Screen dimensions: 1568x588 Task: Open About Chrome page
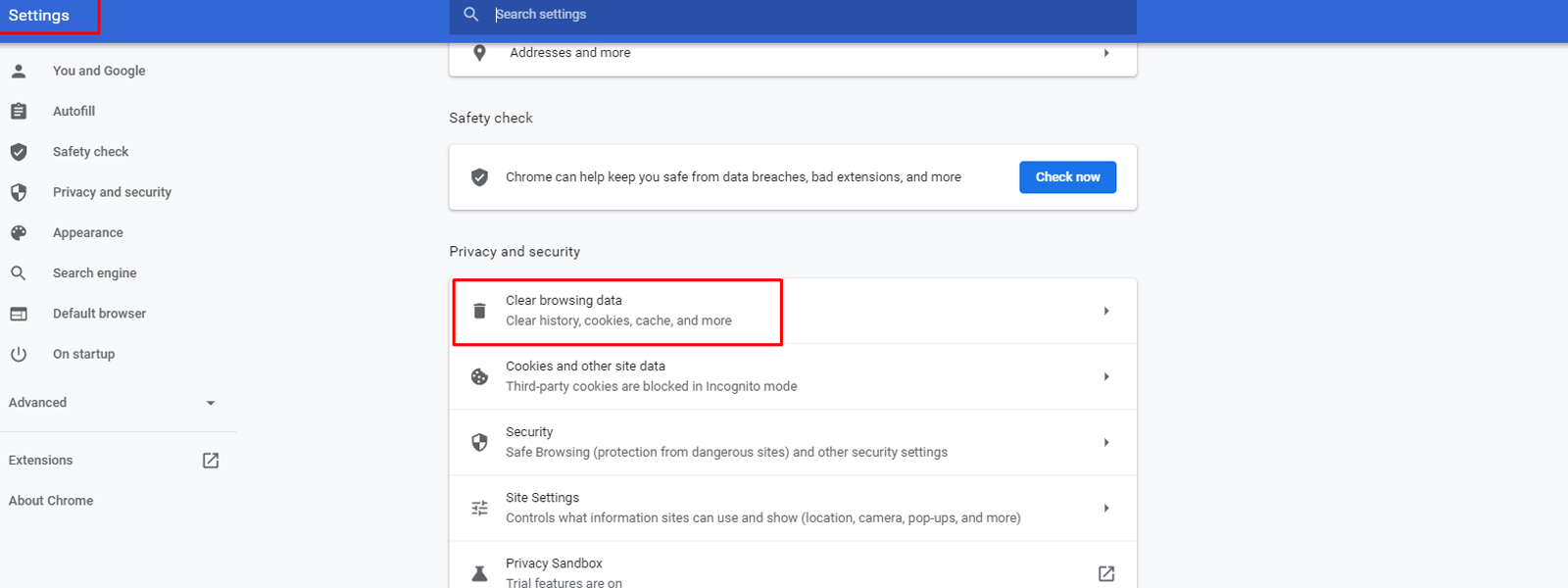[x=51, y=501]
